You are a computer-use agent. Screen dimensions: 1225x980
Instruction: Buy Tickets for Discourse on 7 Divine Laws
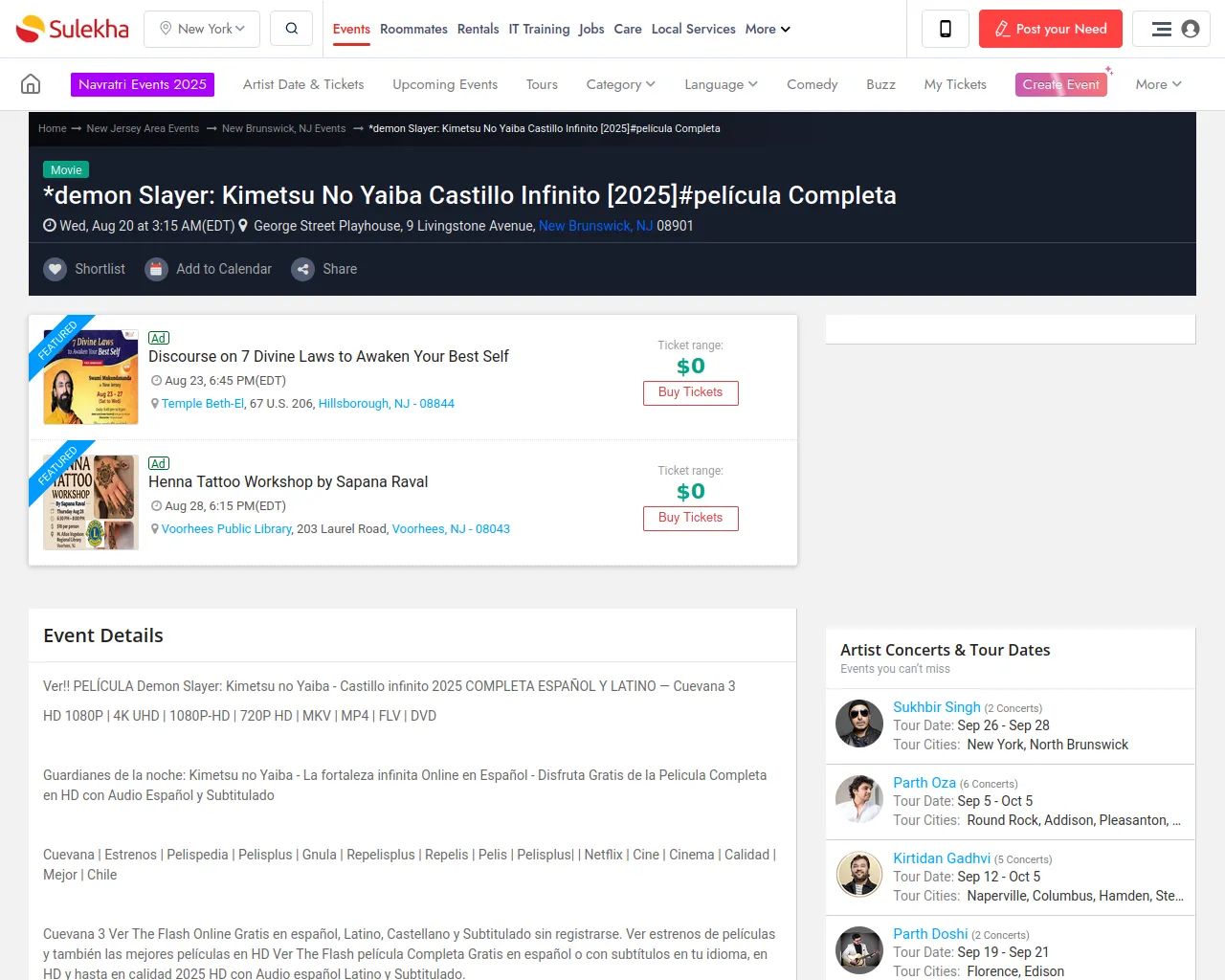click(x=691, y=392)
